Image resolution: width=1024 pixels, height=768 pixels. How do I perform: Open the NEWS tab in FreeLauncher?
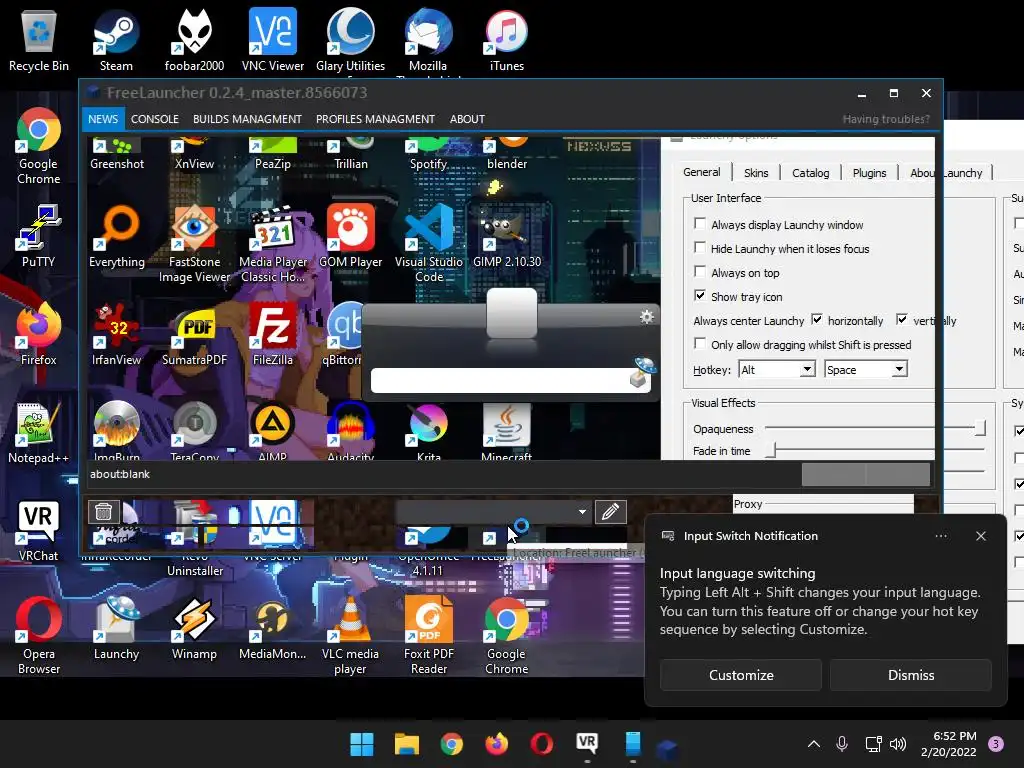(x=103, y=119)
